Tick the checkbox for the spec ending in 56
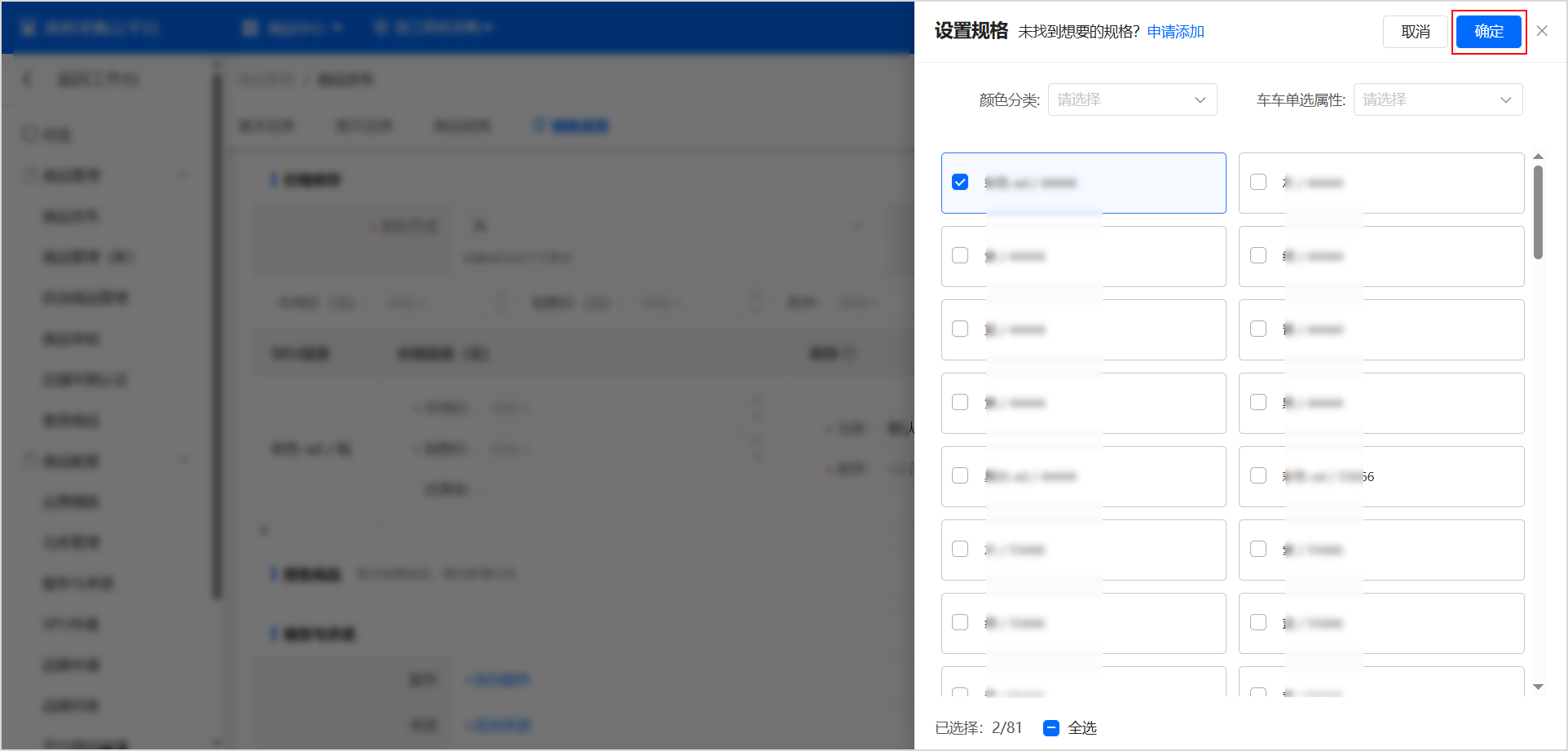 (x=1258, y=475)
